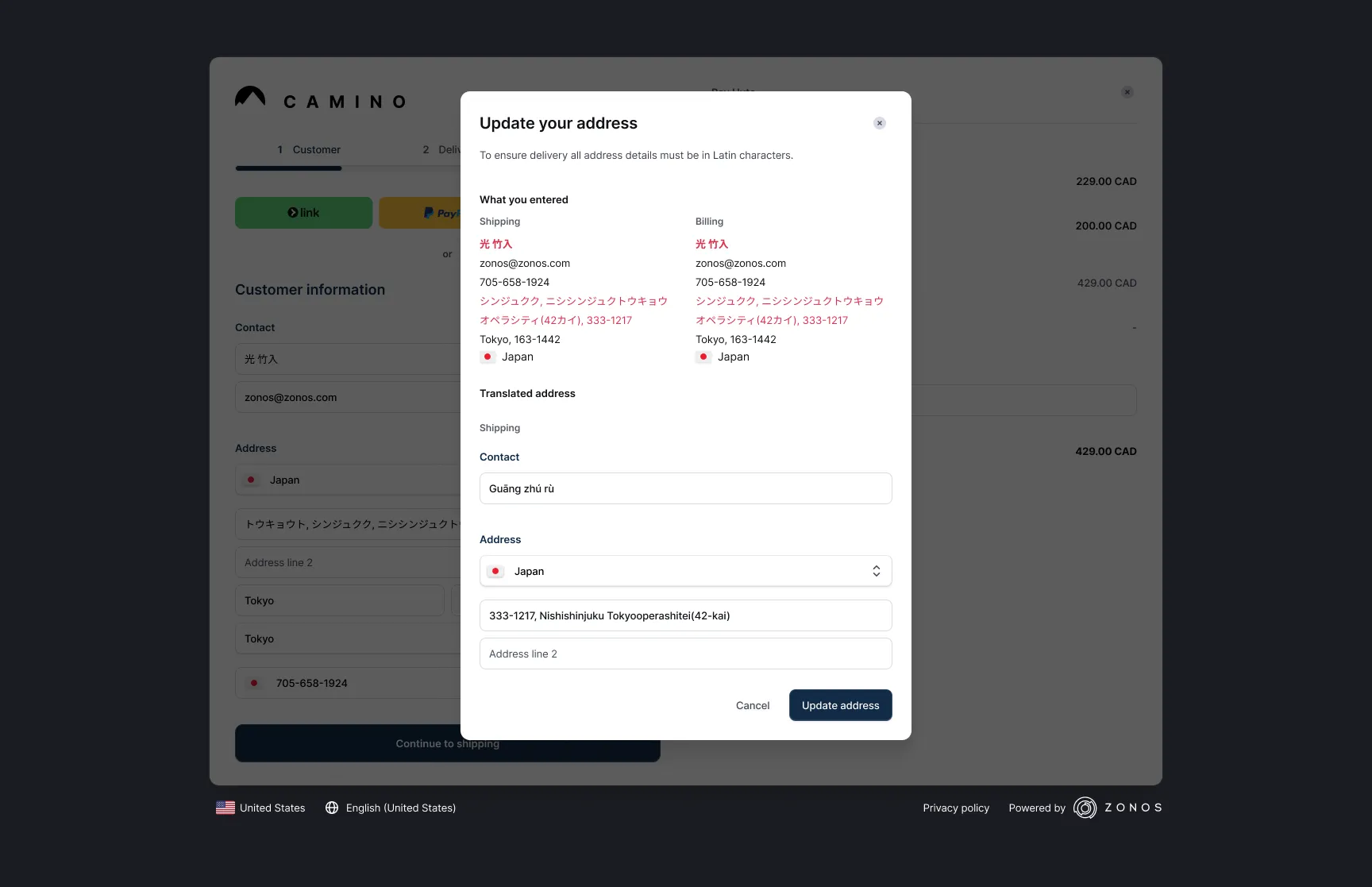Cancel the address update

752,705
